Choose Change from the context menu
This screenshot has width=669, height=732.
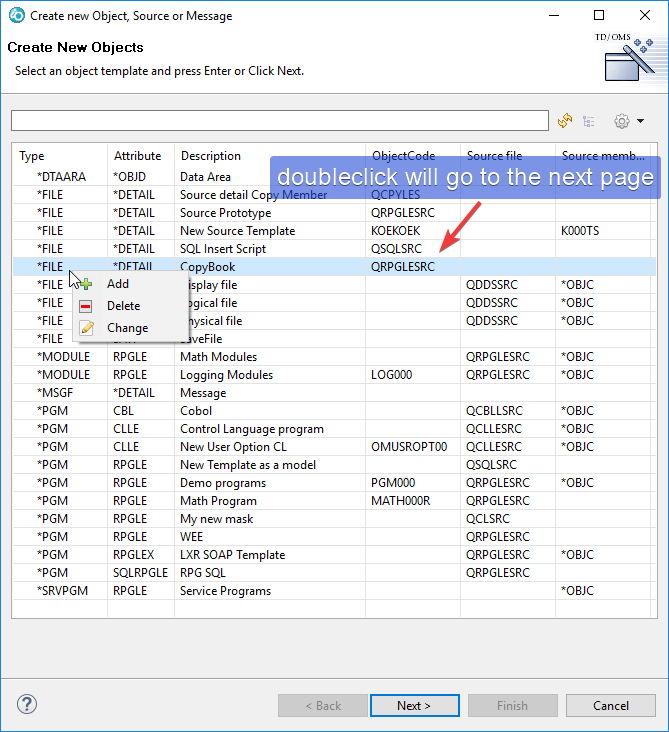[127, 328]
